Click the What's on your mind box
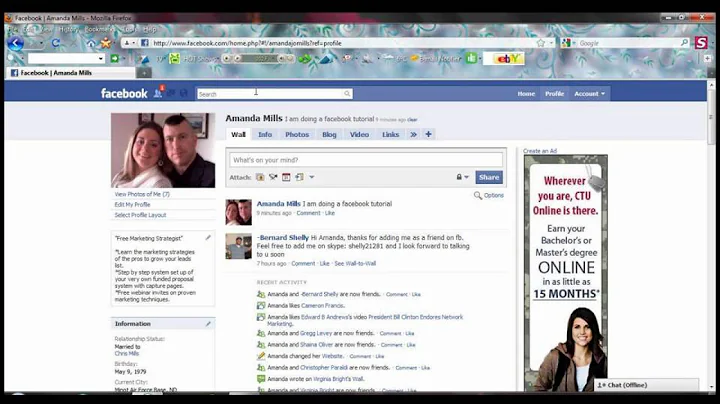720x404 pixels. pos(366,160)
